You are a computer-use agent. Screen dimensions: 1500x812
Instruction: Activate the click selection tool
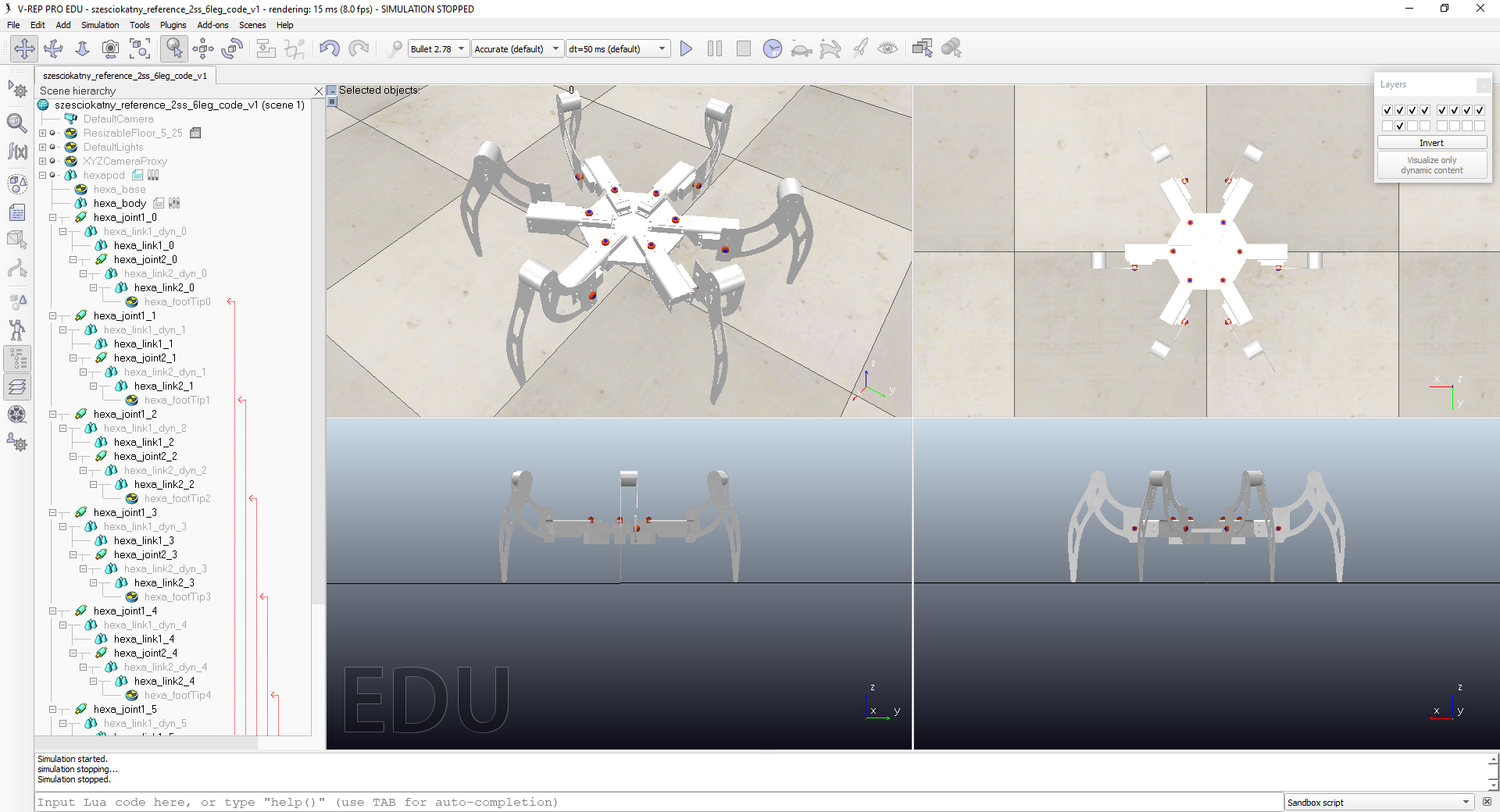[173, 48]
